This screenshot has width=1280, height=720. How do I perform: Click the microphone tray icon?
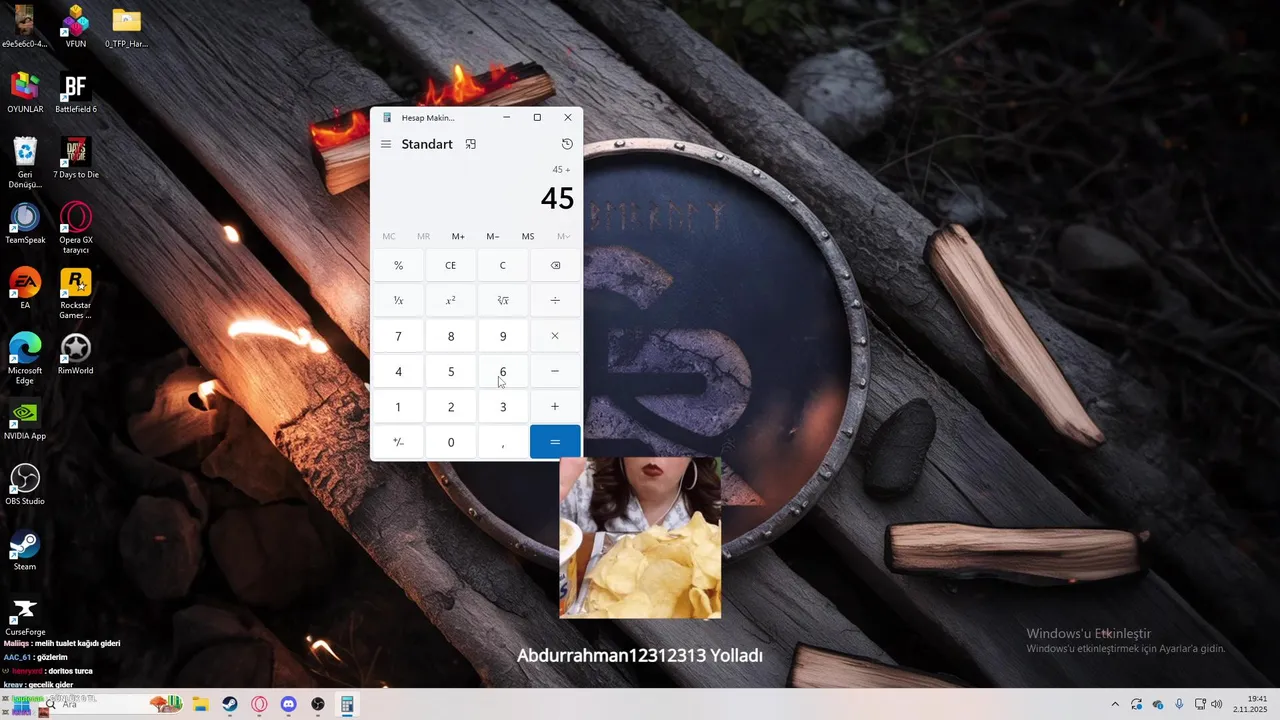click(1179, 704)
